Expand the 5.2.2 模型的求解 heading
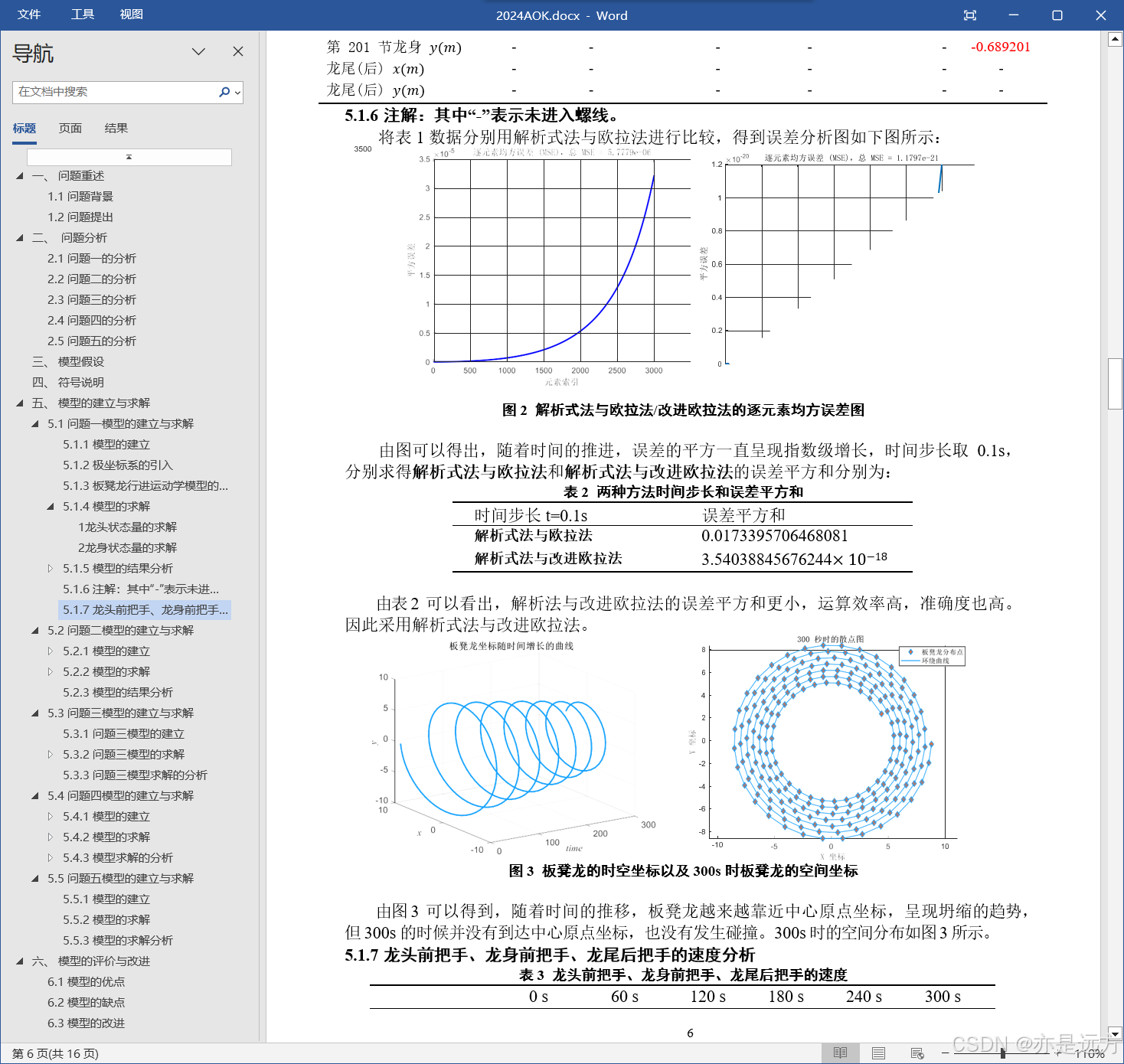1124x1064 pixels. click(51, 672)
